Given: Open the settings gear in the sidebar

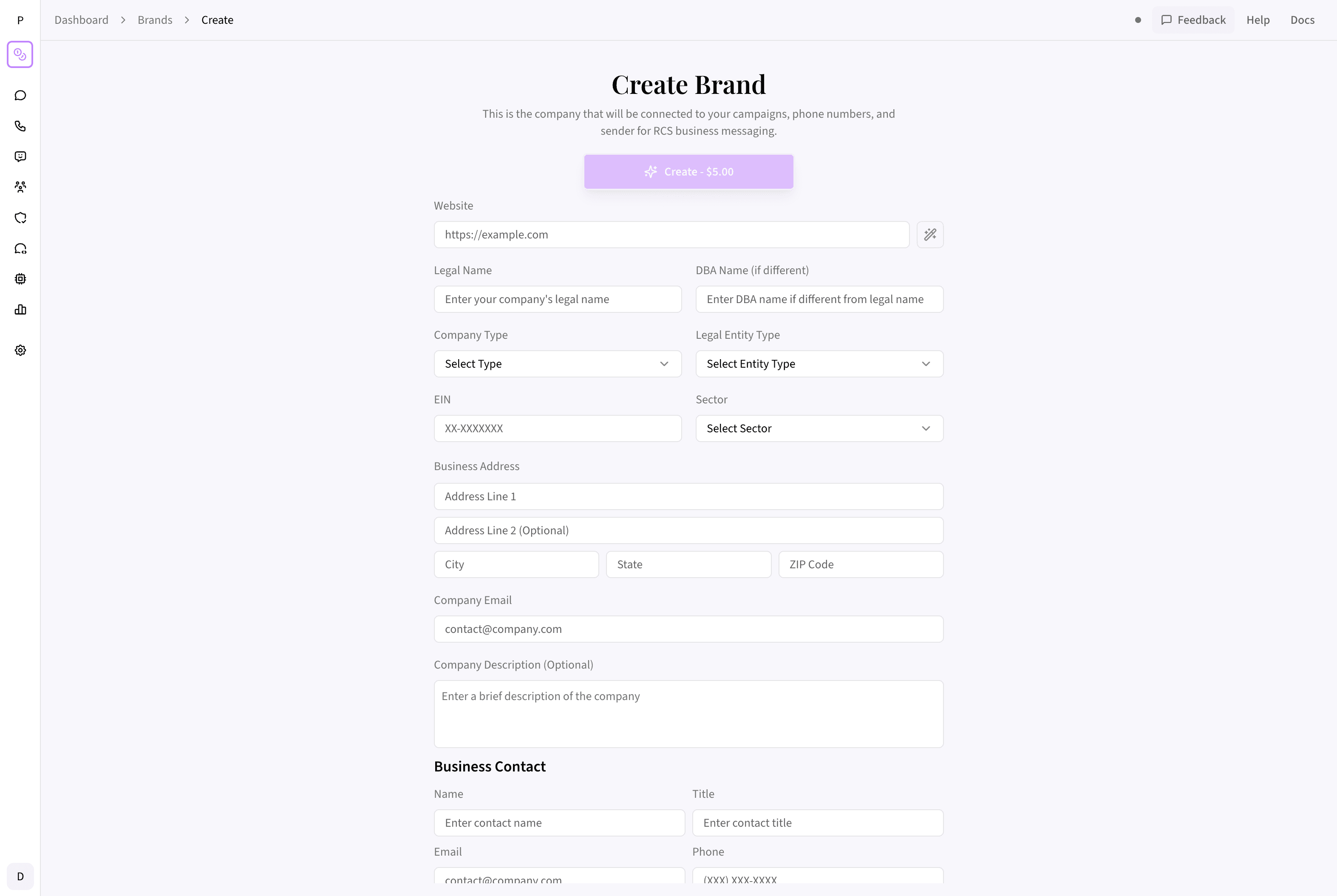Looking at the screenshot, I should pyautogui.click(x=20, y=350).
